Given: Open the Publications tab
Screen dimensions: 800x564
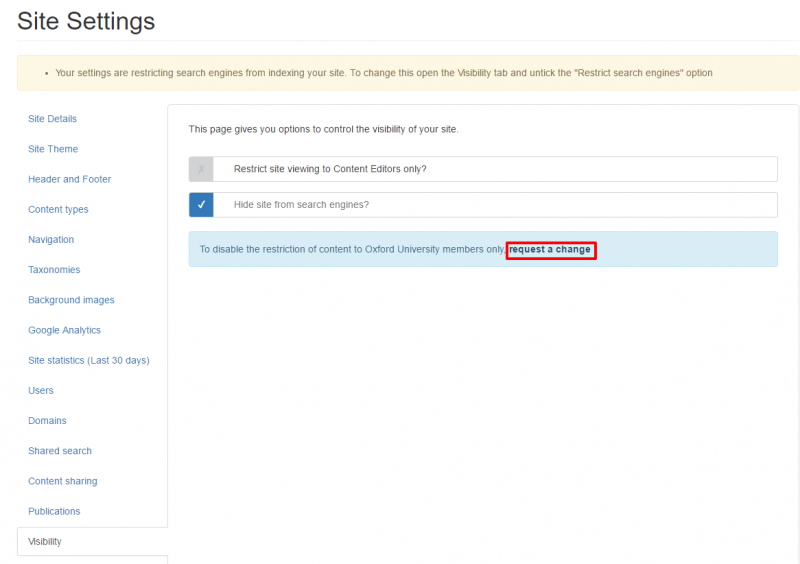Looking at the screenshot, I should click(54, 511).
